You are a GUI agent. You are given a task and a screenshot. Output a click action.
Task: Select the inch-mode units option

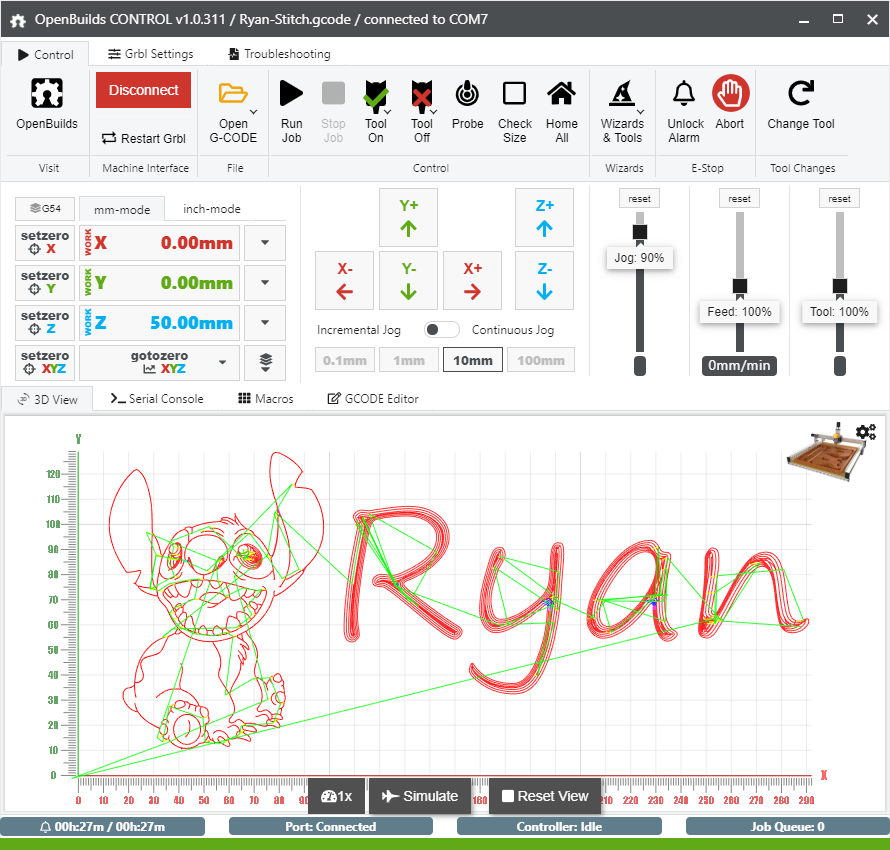coord(211,209)
